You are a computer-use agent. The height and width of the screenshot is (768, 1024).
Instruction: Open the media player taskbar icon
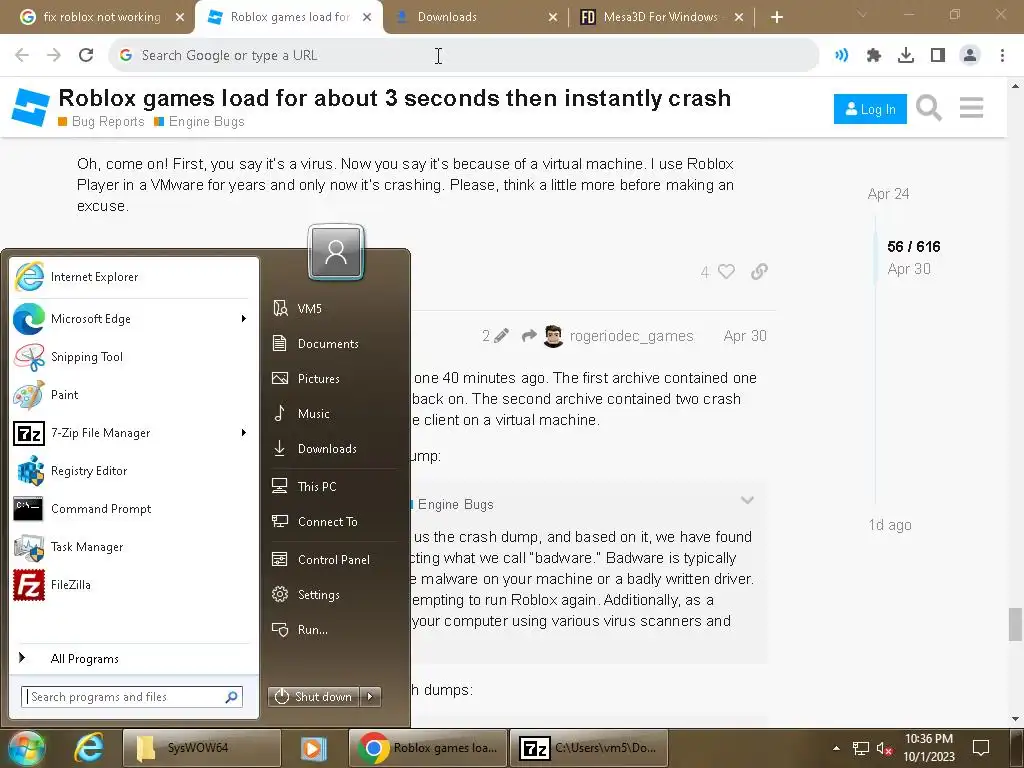(x=313, y=748)
